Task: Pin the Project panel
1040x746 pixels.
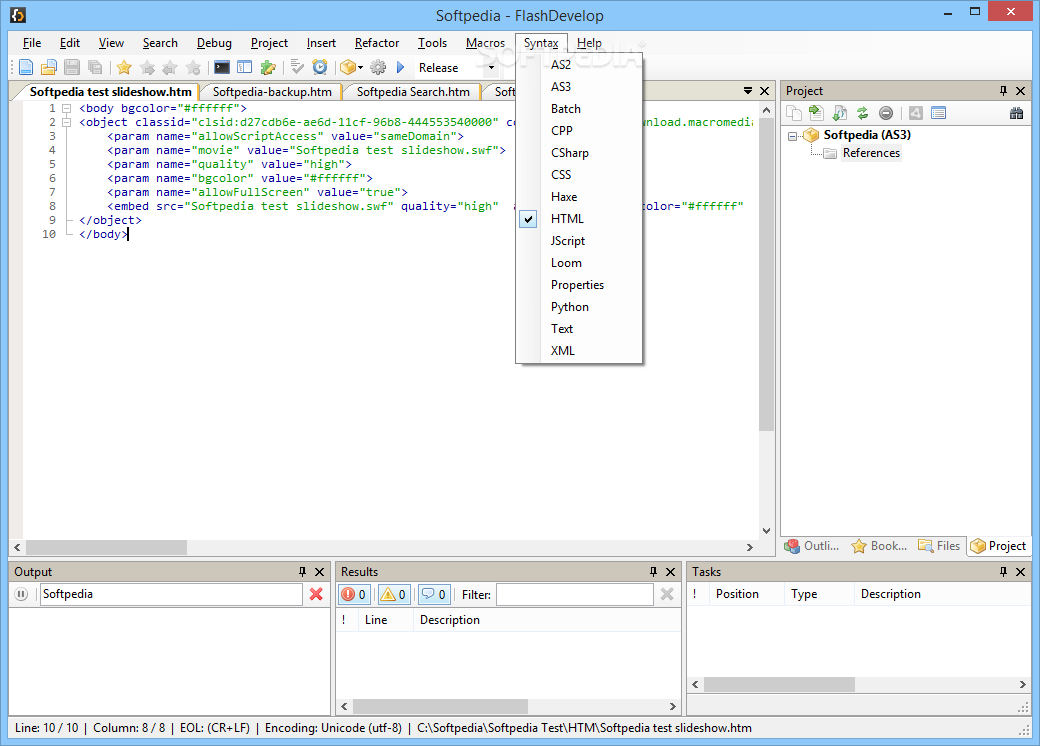Action: click(1003, 91)
